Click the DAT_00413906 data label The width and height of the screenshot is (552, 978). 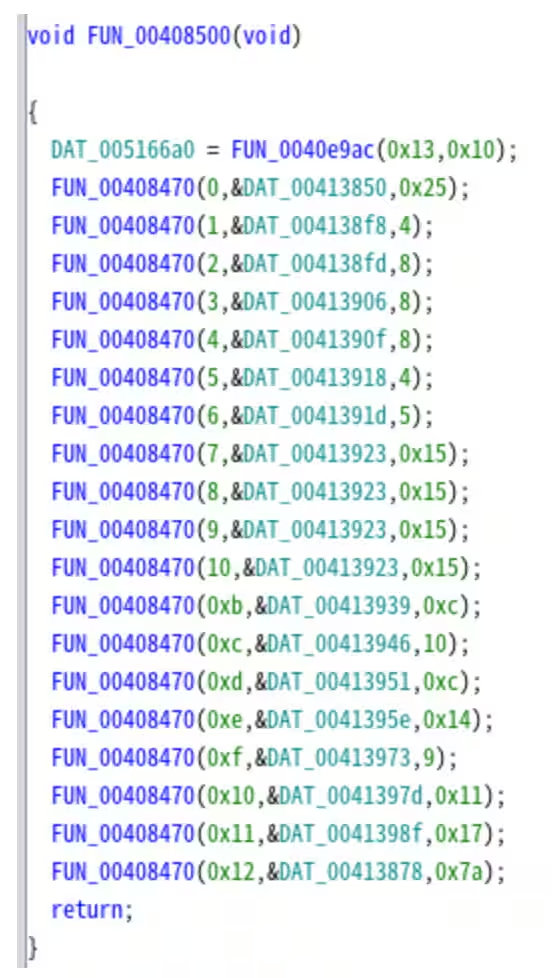pyautogui.click(x=315, y=303)
